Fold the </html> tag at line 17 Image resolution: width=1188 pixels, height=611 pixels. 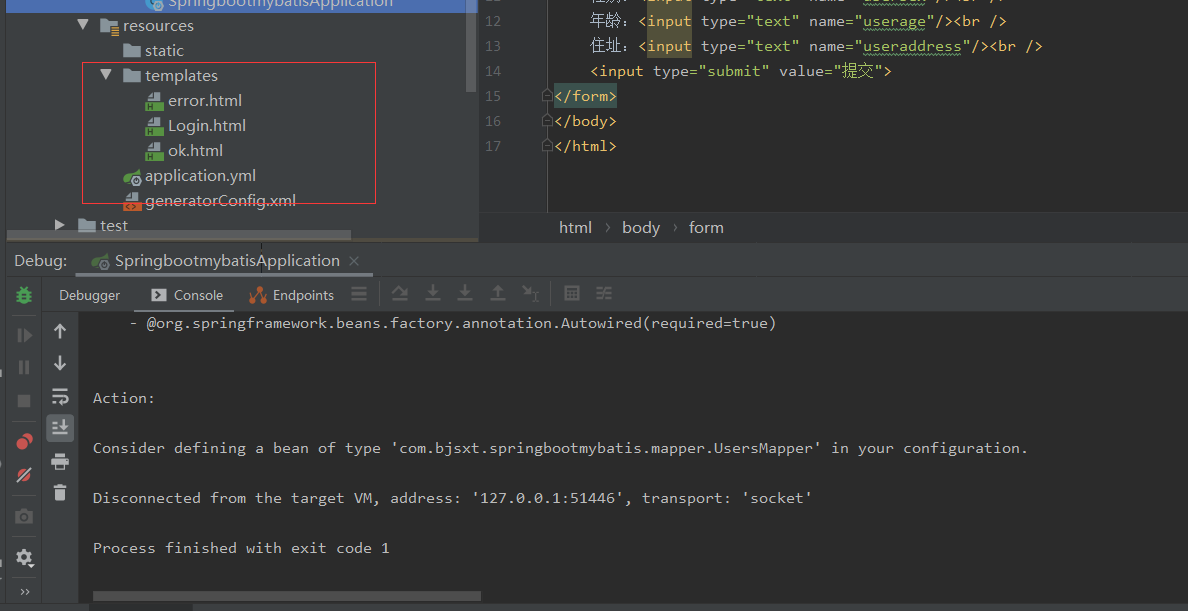(547, 146)
